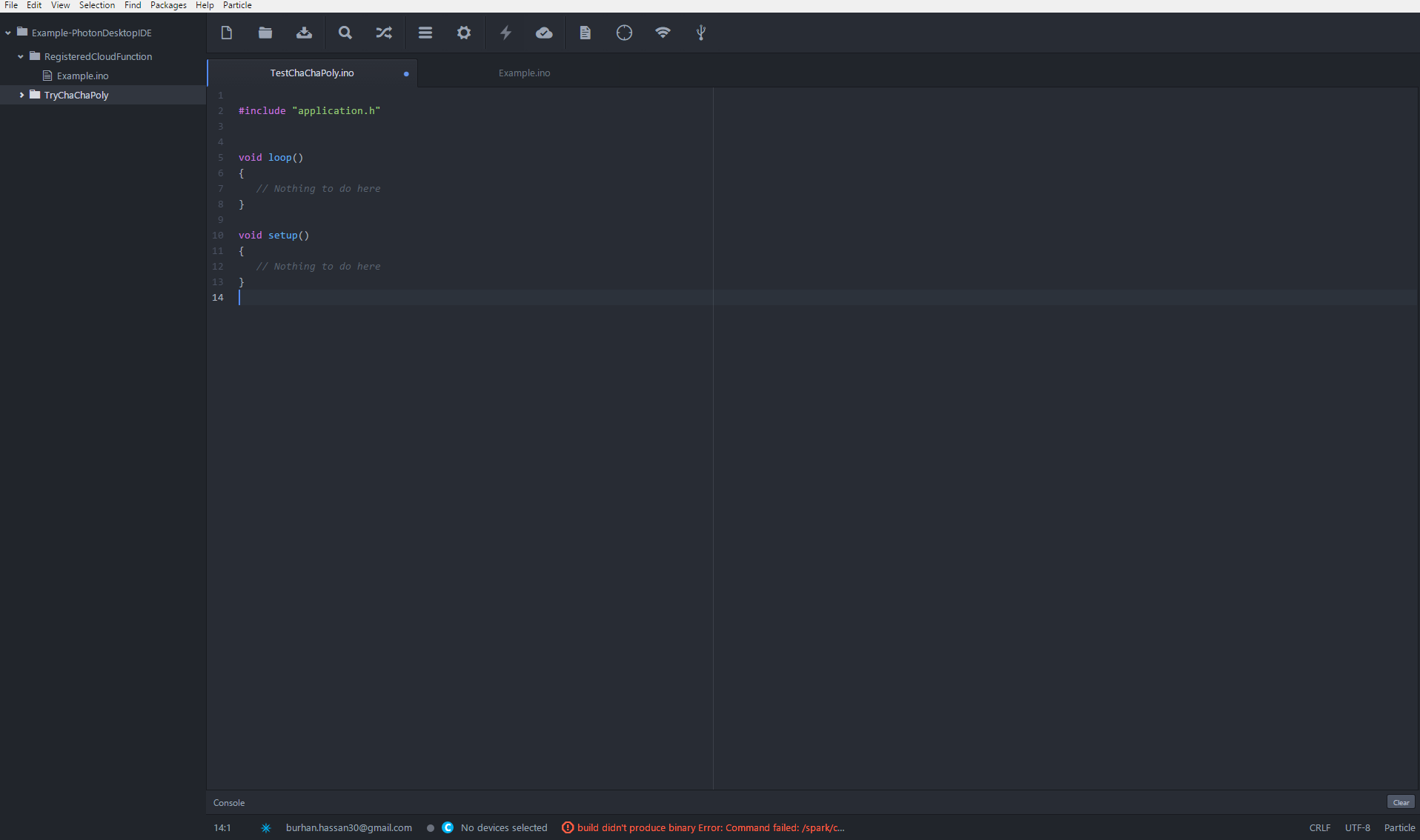Image resolution: width=1420 pixels, height=840 pixels.
Task: Open the File menu
Action: tap(11, 5)
